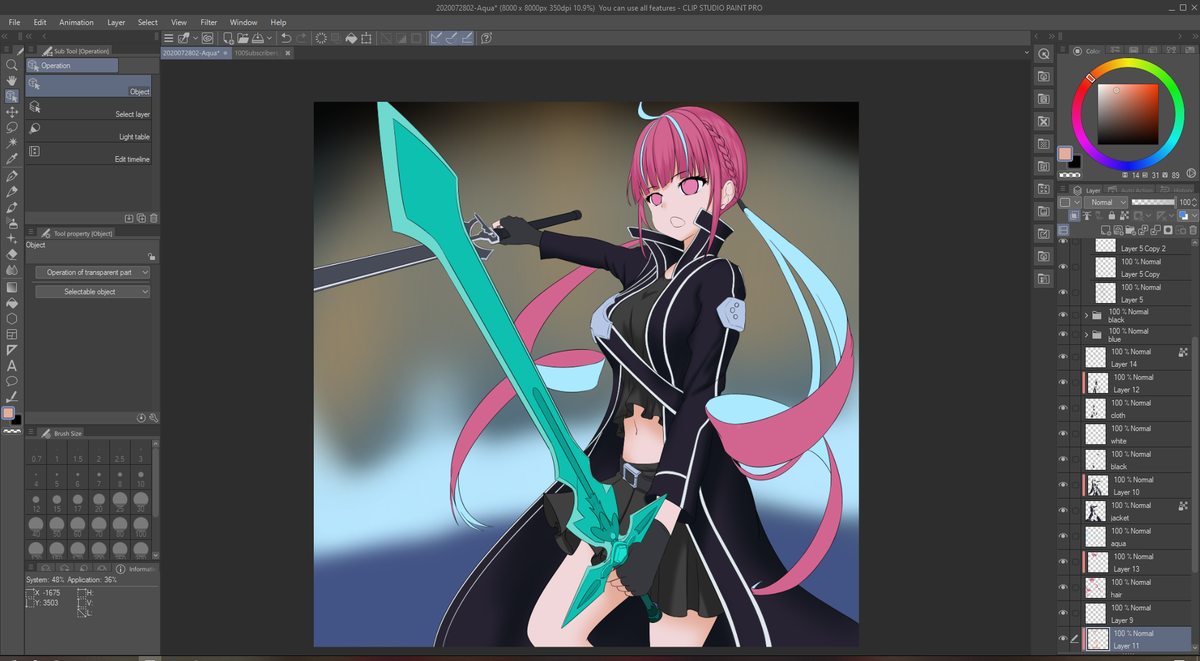Select the Light table sub tool
This screenshot has height=661, width=1200.
(88, 130)
